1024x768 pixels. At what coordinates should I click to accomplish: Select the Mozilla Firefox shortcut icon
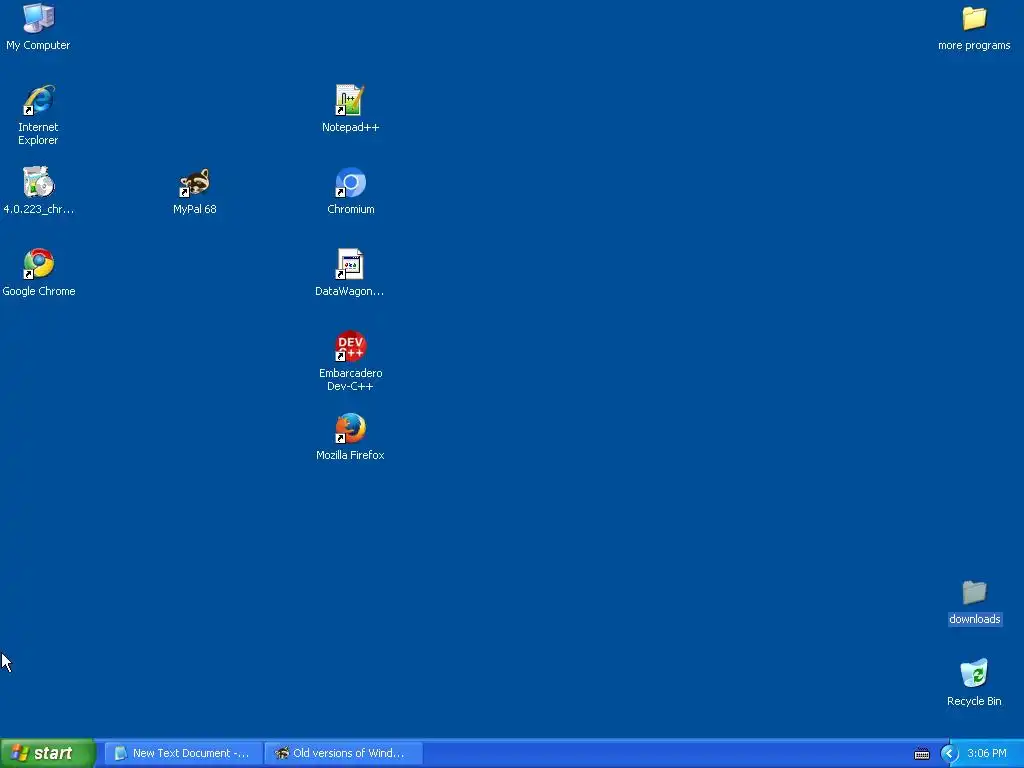pos(350,428)
